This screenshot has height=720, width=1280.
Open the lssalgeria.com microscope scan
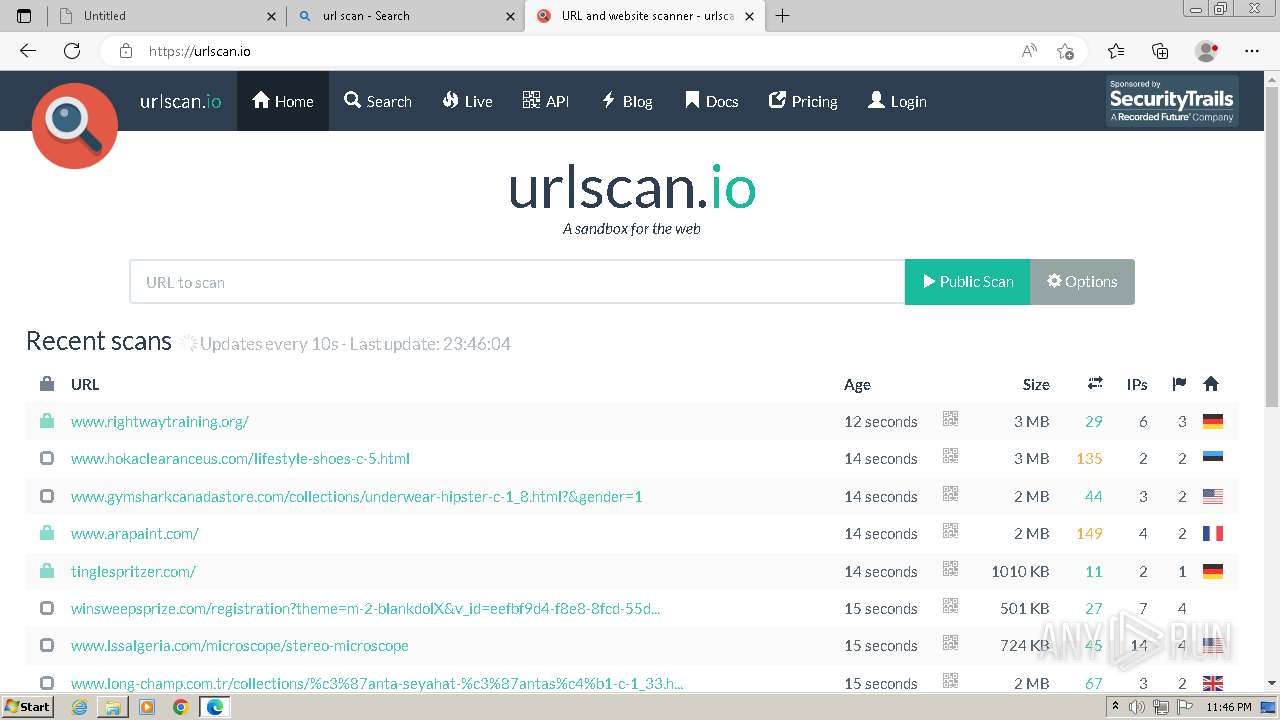(240, 645)
